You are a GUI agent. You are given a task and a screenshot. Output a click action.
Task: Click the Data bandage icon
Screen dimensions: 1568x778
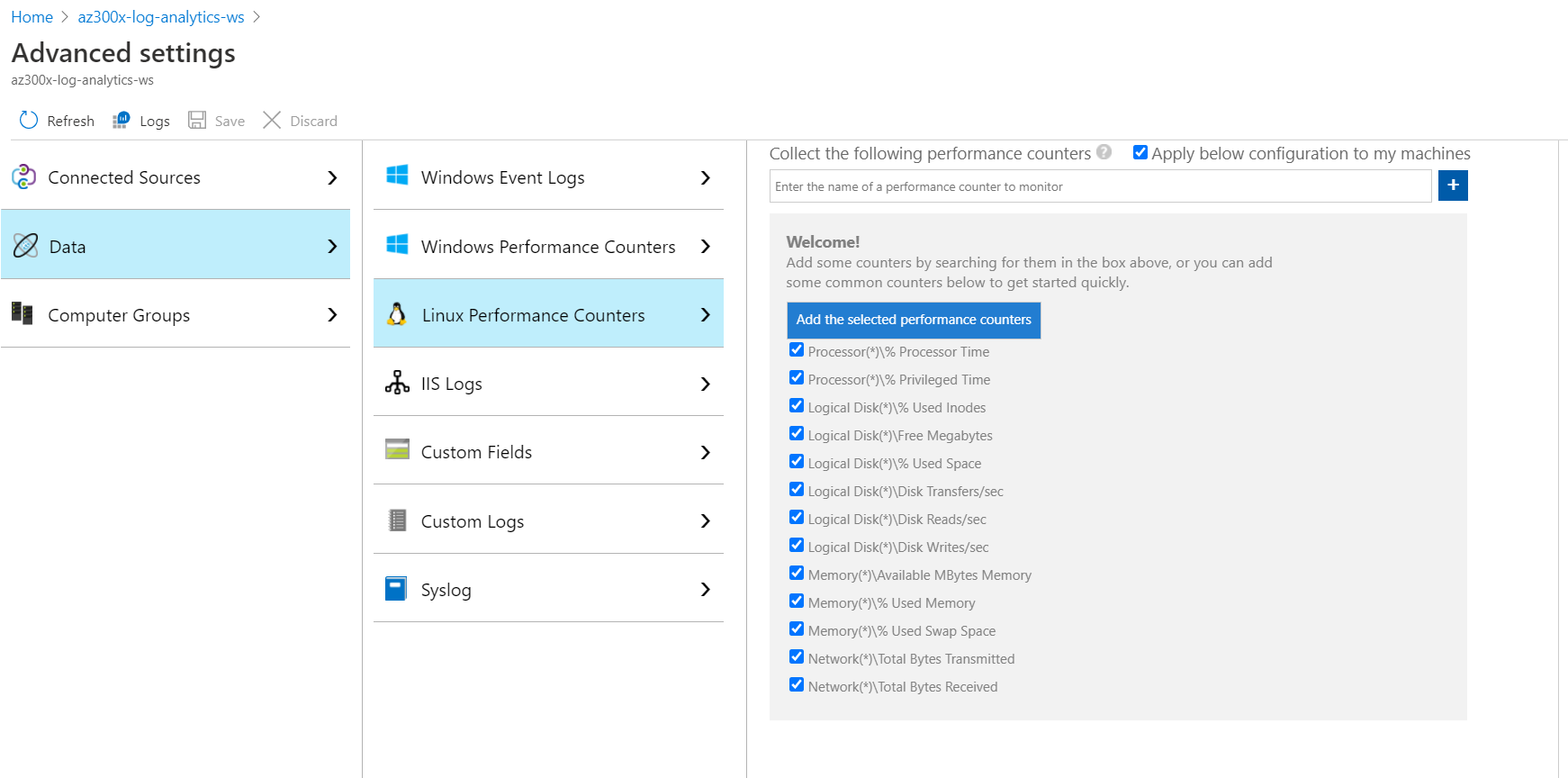click(x=25, y=245)
